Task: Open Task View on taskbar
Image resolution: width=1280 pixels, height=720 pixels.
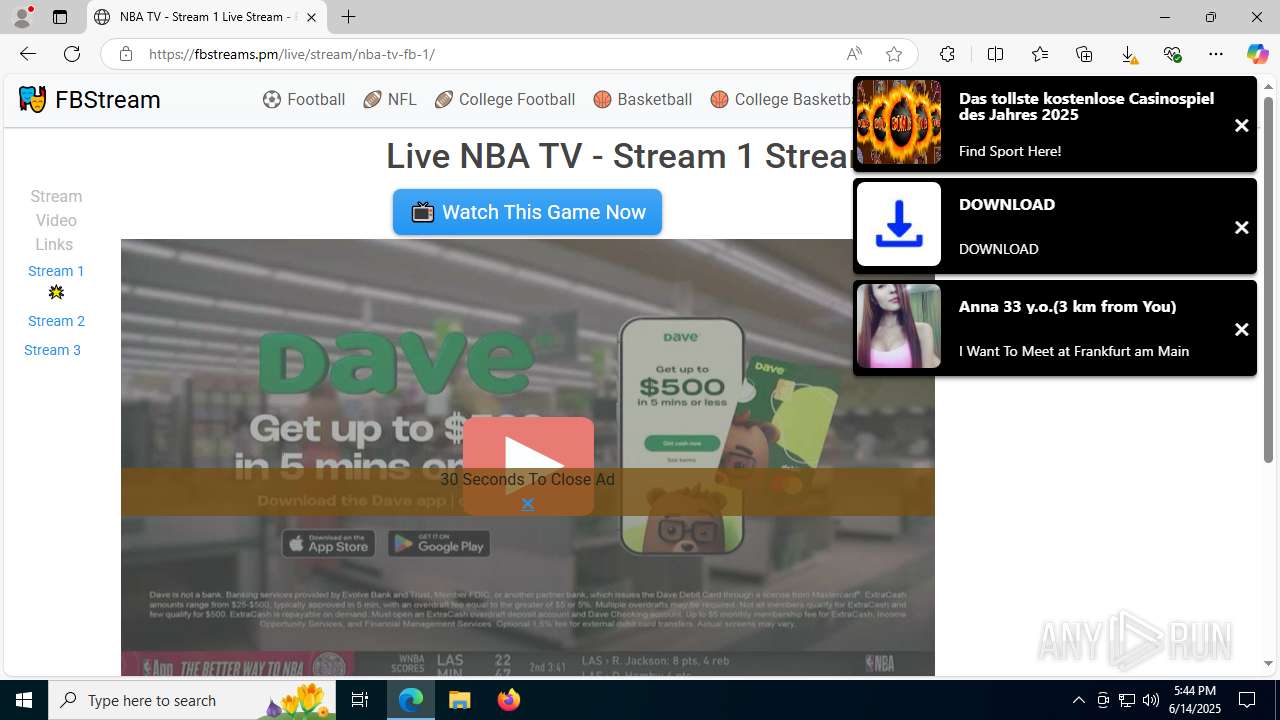Action: coord(361,700)
